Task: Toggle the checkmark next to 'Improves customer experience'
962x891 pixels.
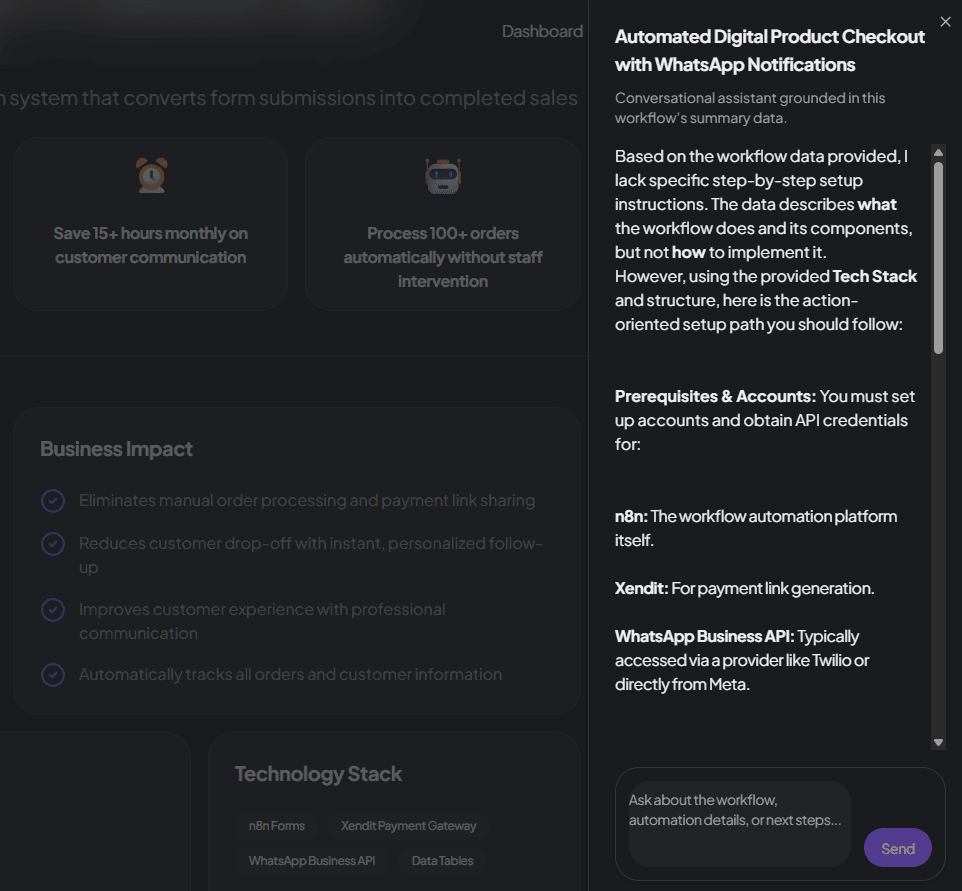Action: (53, 609)
